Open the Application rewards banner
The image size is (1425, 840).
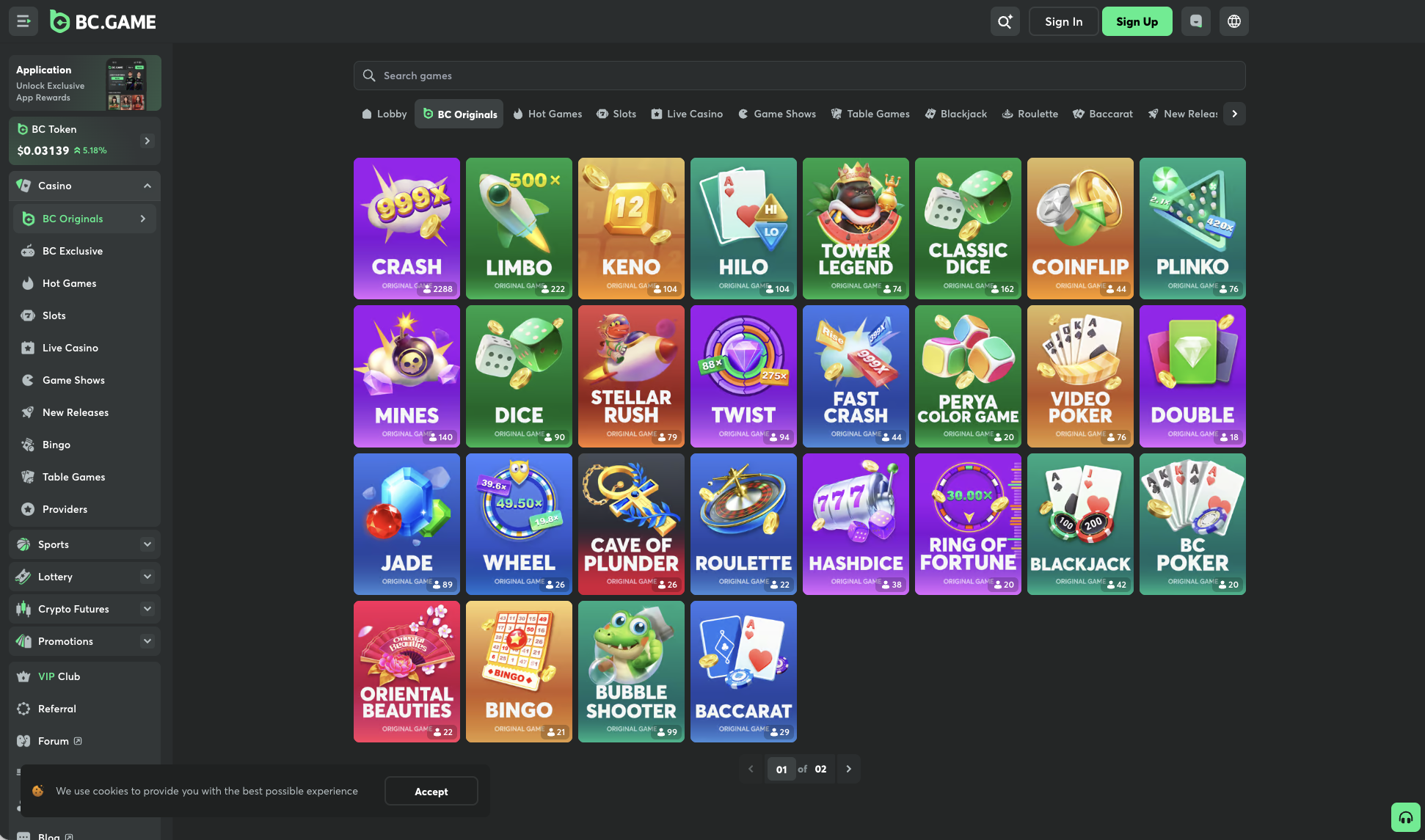pyautogui.click(x=85, y=83)
